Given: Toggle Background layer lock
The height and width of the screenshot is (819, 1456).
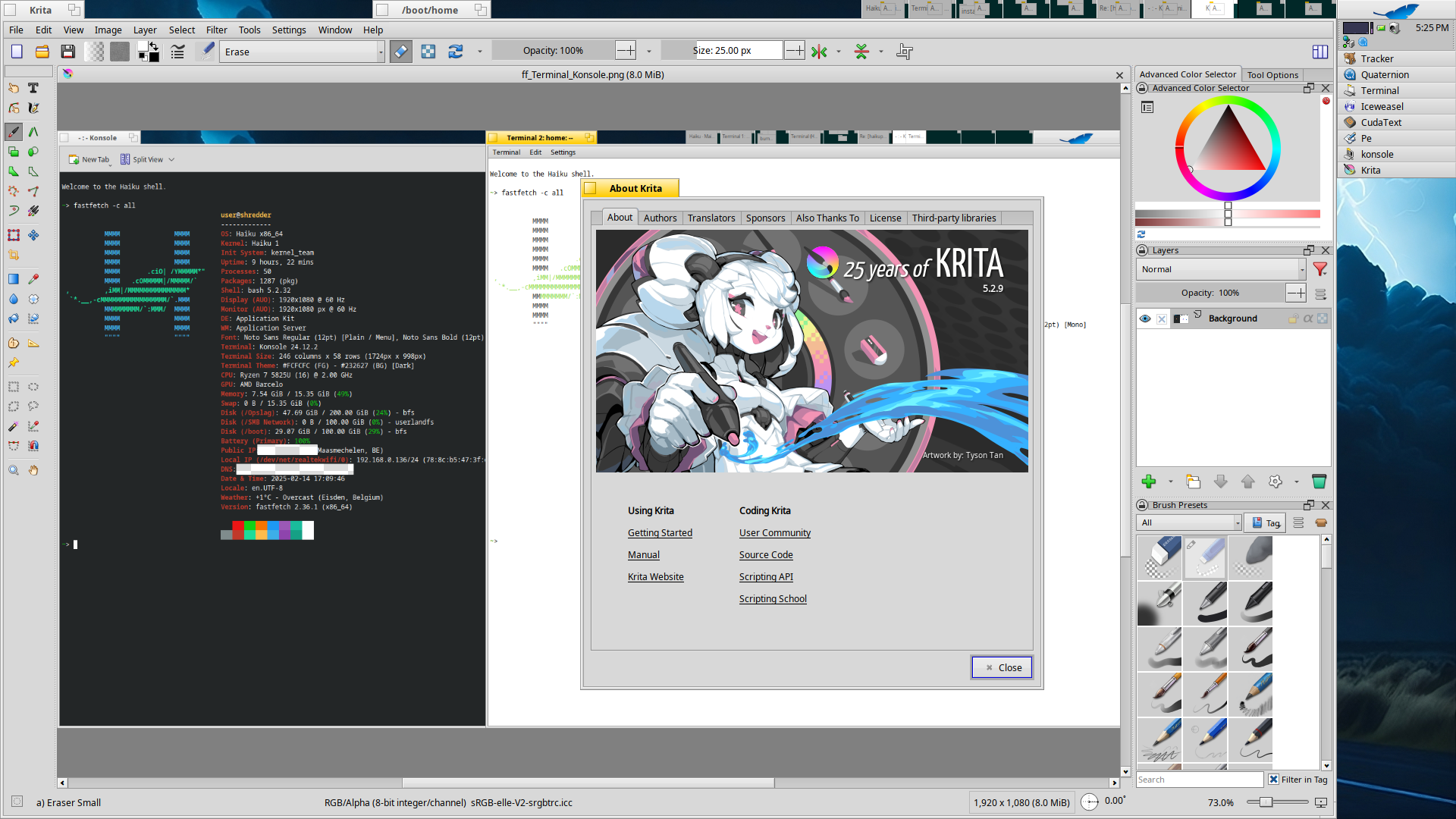Looking at the screenshot, I should point(1293,318).
